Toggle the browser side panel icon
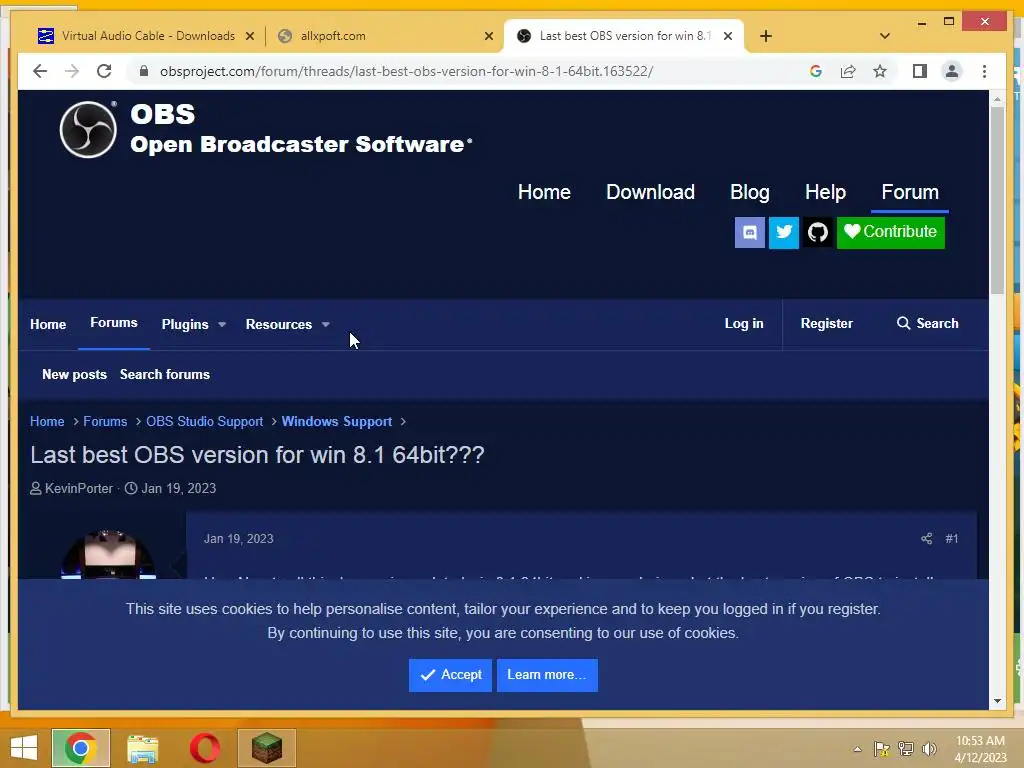The width and height of the screenshot is (1024, 768). point(920,71)
